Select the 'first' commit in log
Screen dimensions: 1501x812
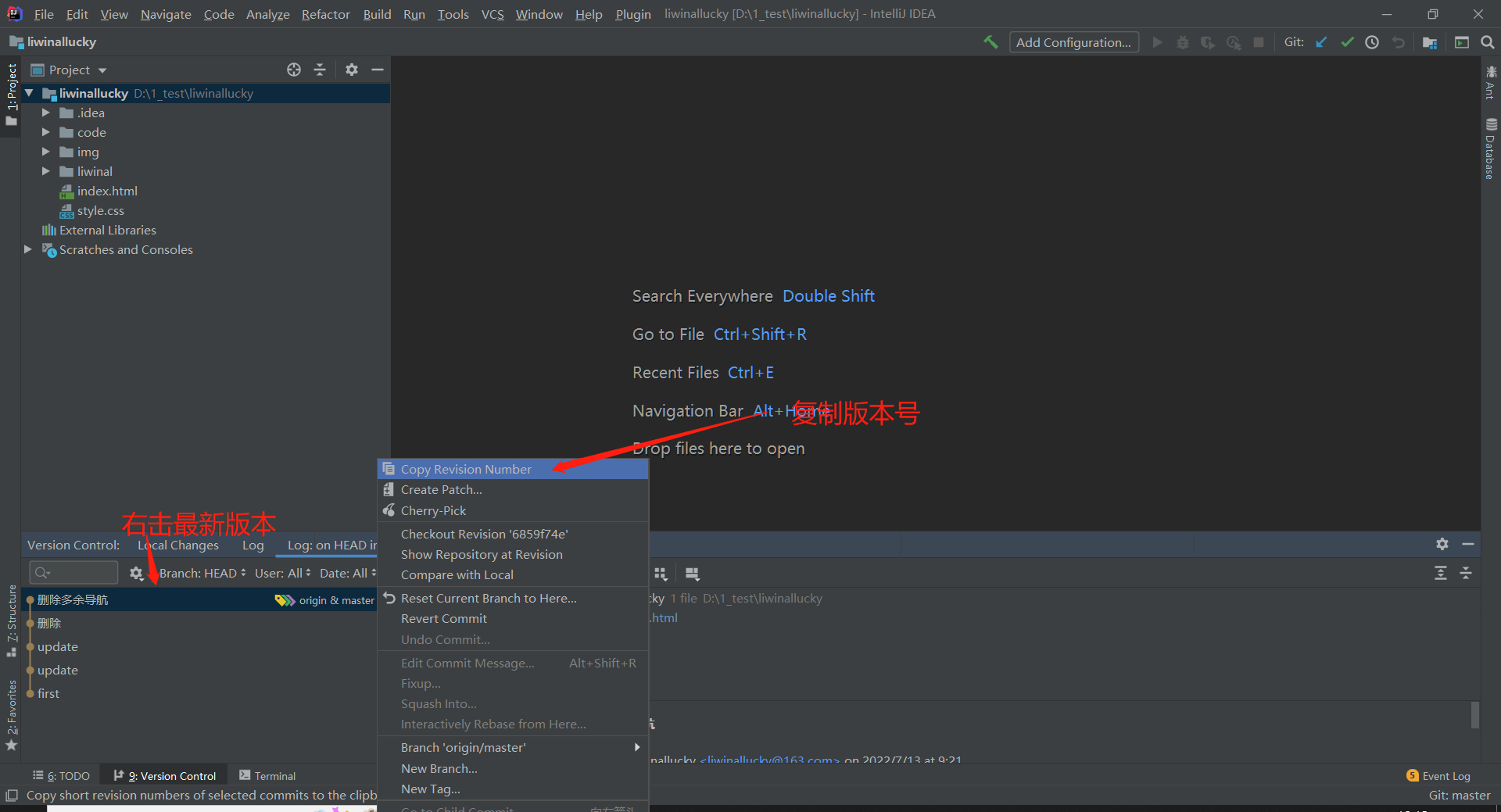click(48, 693)
